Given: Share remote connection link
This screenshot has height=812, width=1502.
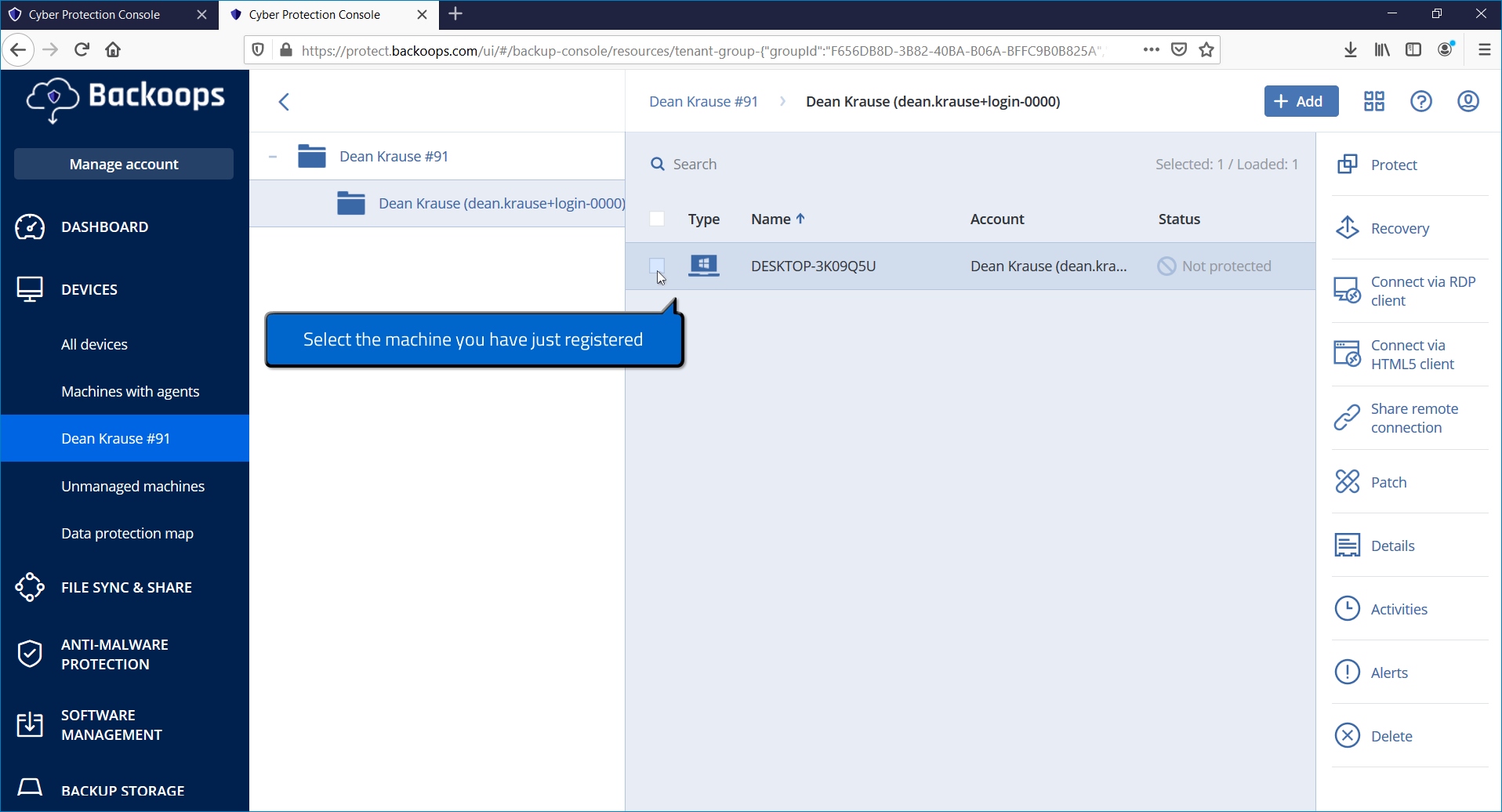Looking at the screenshot, I should pyautogui.click(x=1397, y=419).
